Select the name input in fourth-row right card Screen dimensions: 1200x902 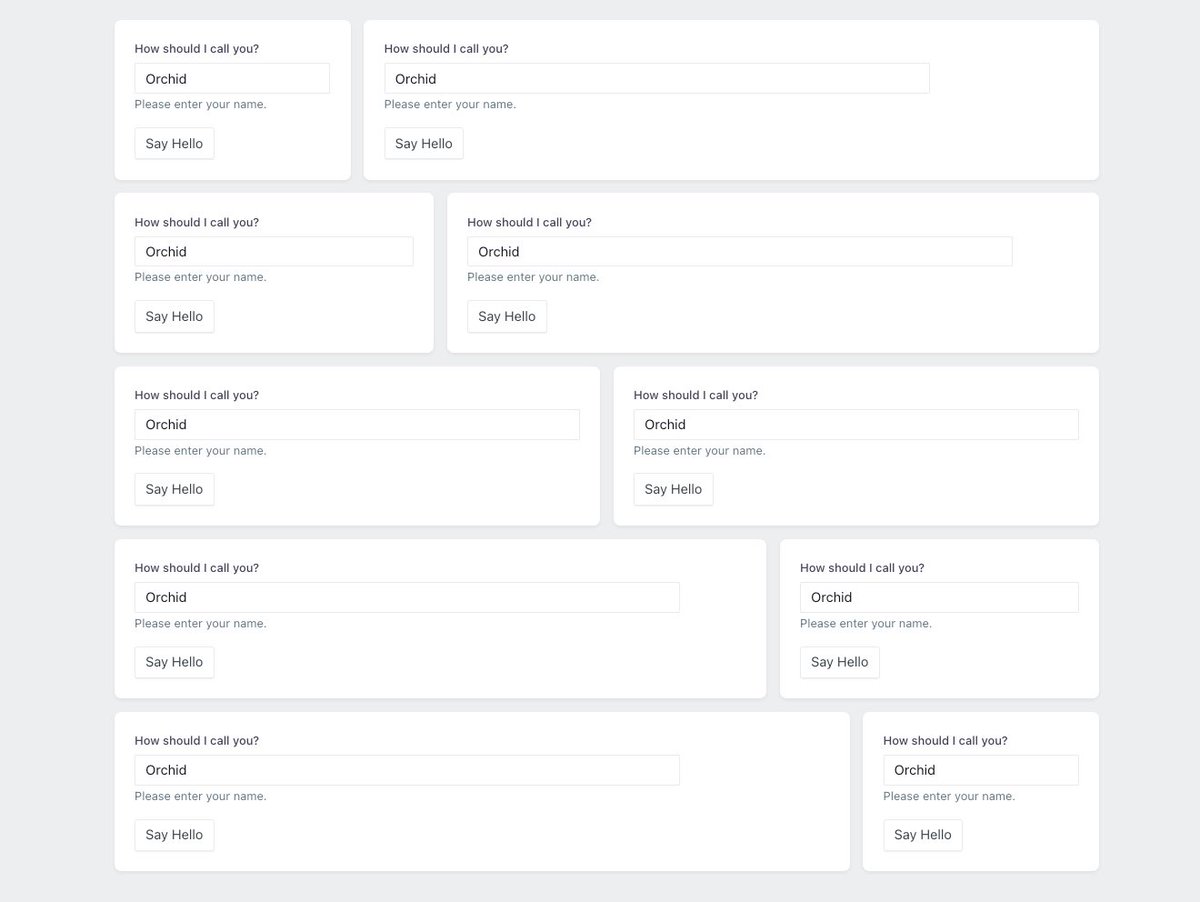(940, 597)
